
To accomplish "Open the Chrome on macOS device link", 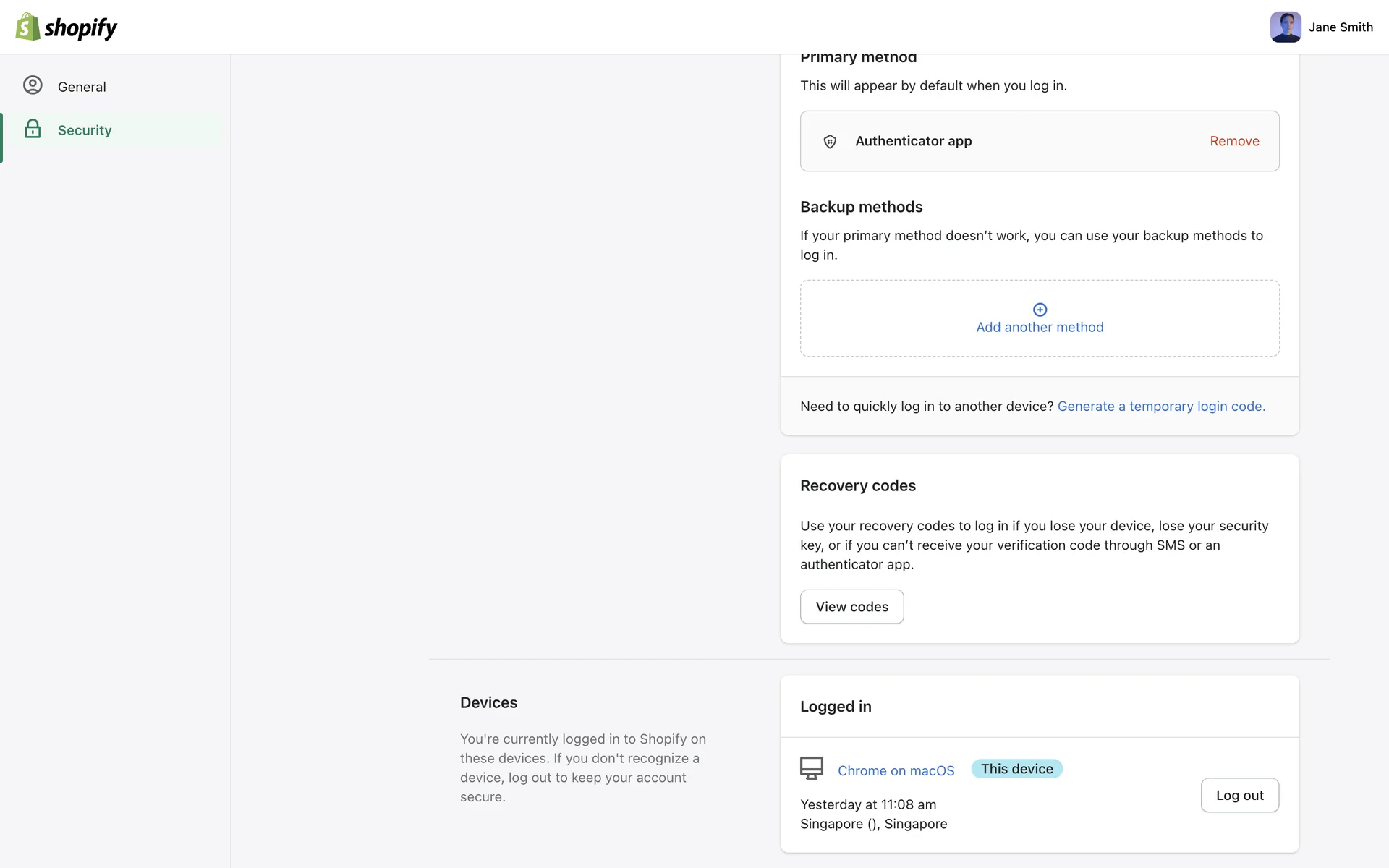I will pos(896,770).
